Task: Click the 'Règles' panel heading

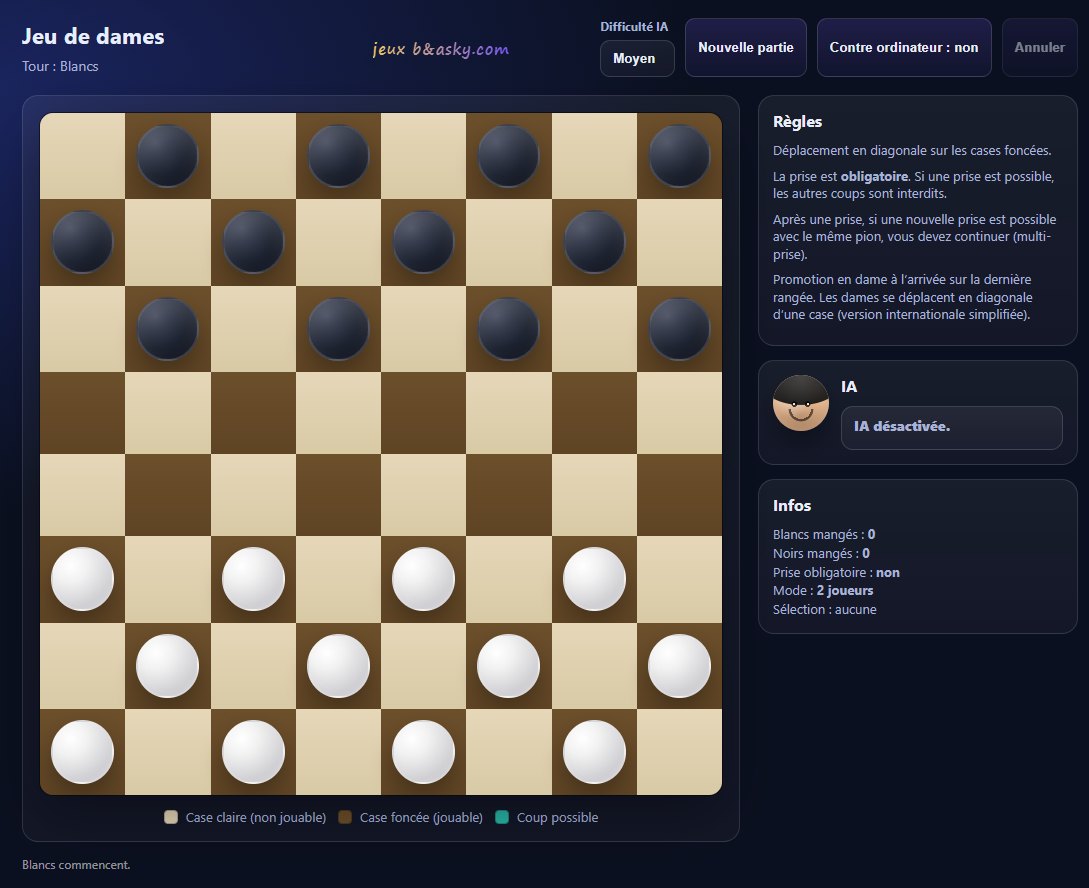Action: (797, 122)
